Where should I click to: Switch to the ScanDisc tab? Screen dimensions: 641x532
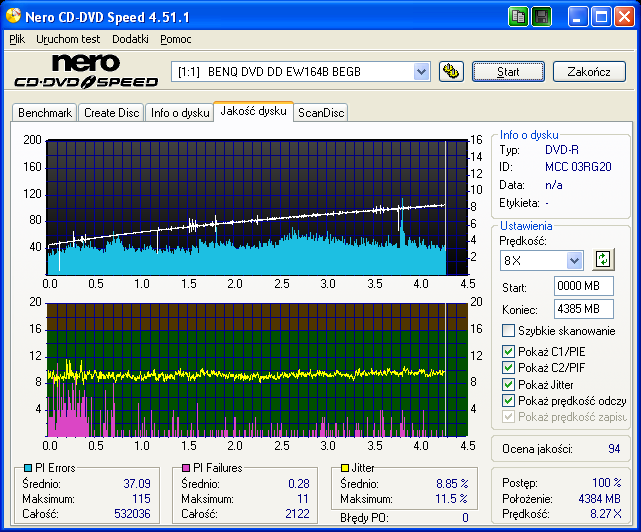321,112
